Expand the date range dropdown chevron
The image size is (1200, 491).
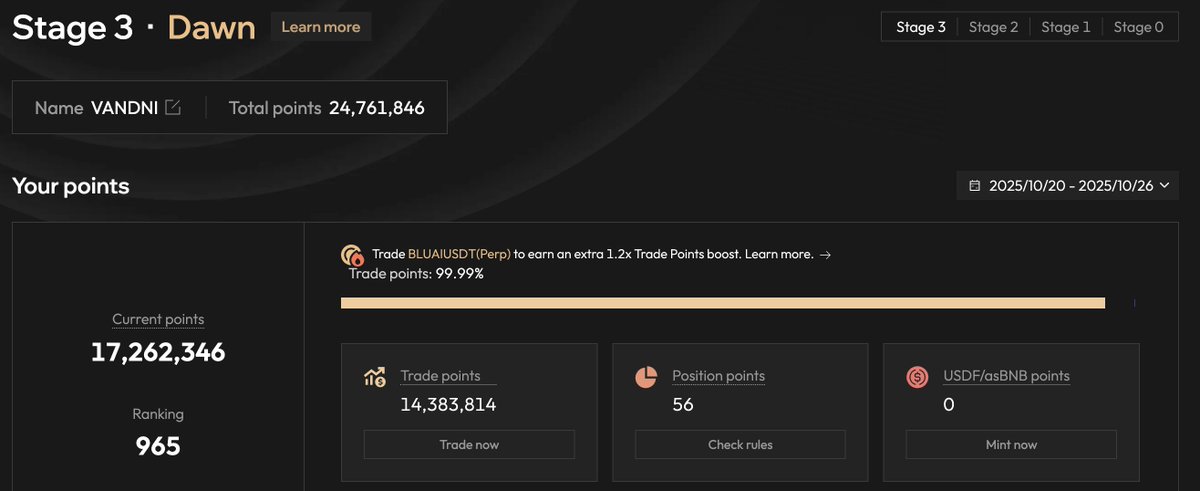click(x=1161, y=186)
